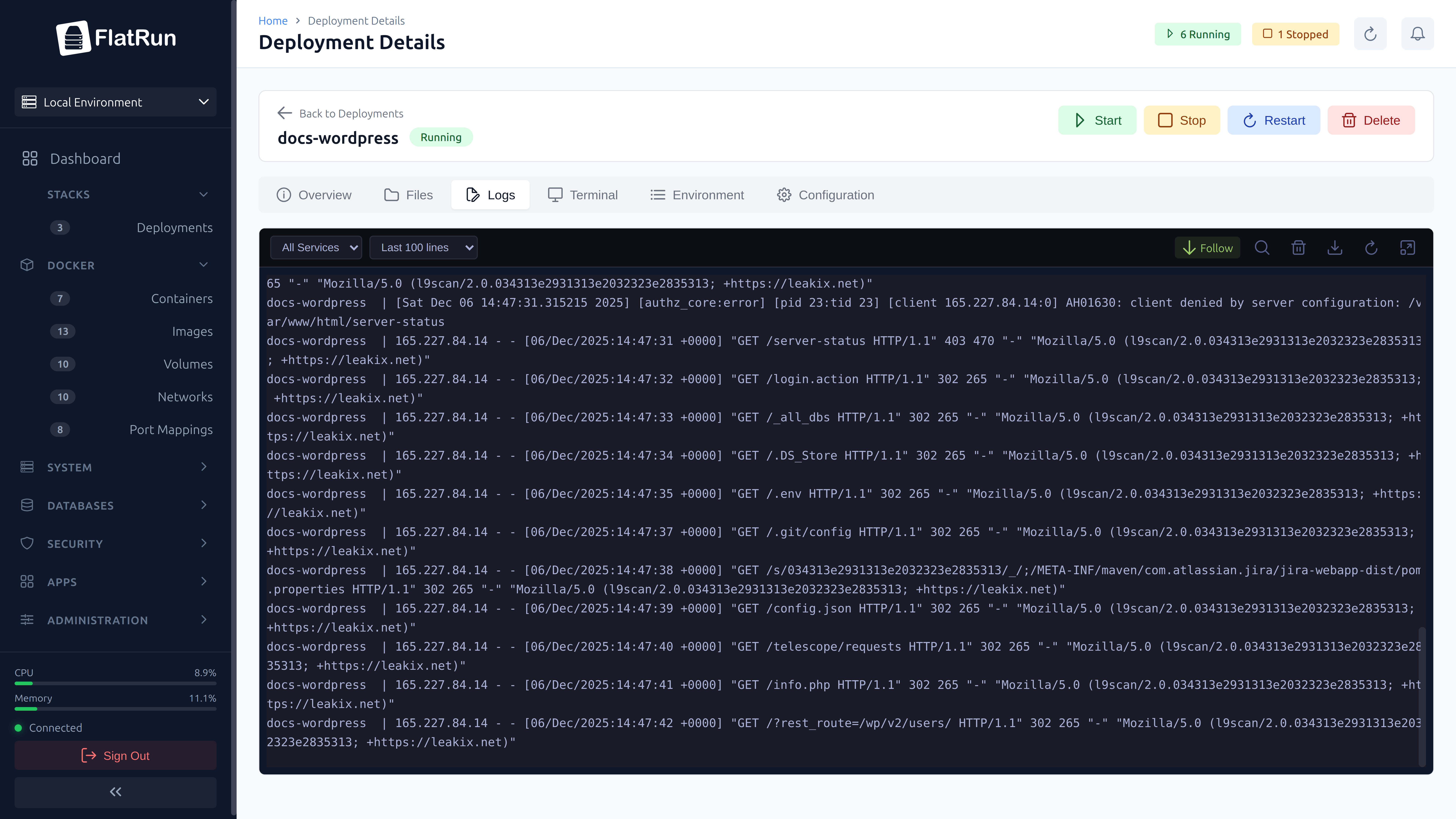Refresh logs with the reload icon
Image resolution: width=1456 pixels, height=819 pixels.
tap(1371, 248)
